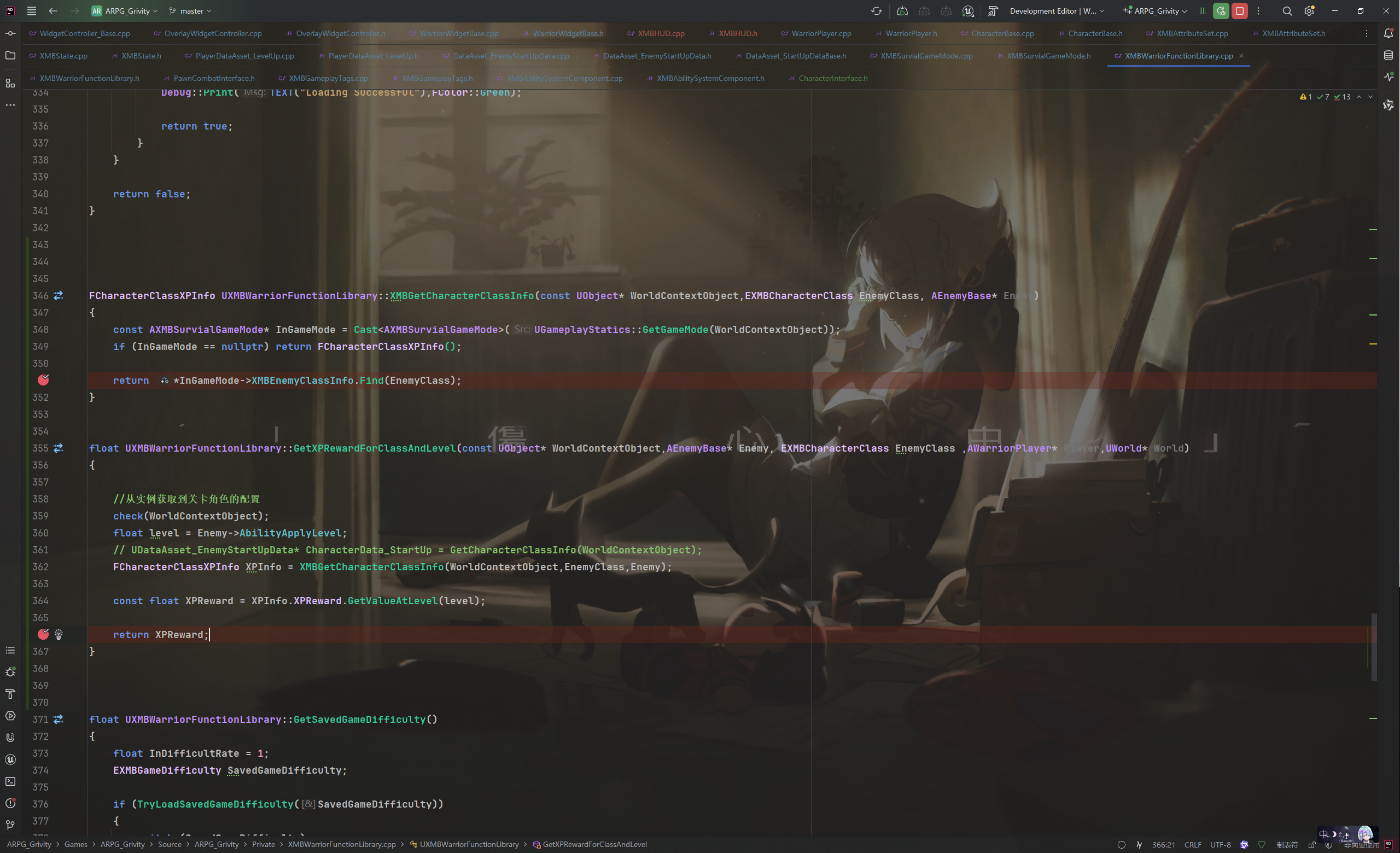
Task: Click Private breadcrumb in navigation bar
Action: pos(263,844)
